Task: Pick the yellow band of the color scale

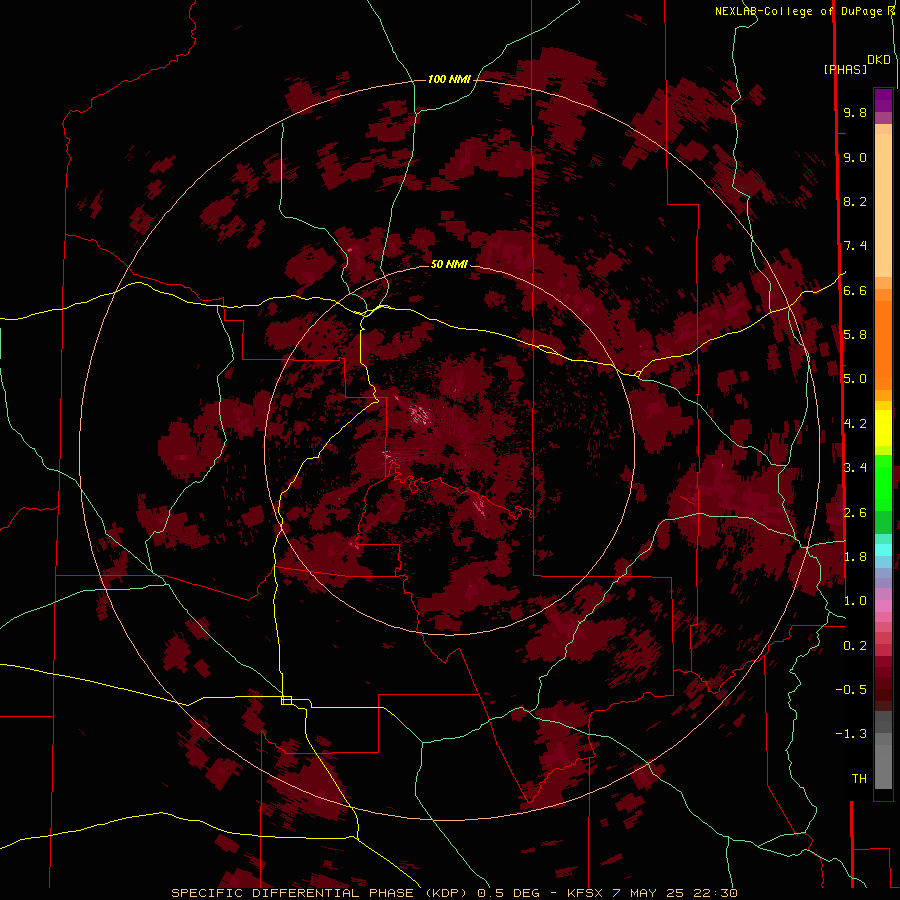Action: [883, 428]
